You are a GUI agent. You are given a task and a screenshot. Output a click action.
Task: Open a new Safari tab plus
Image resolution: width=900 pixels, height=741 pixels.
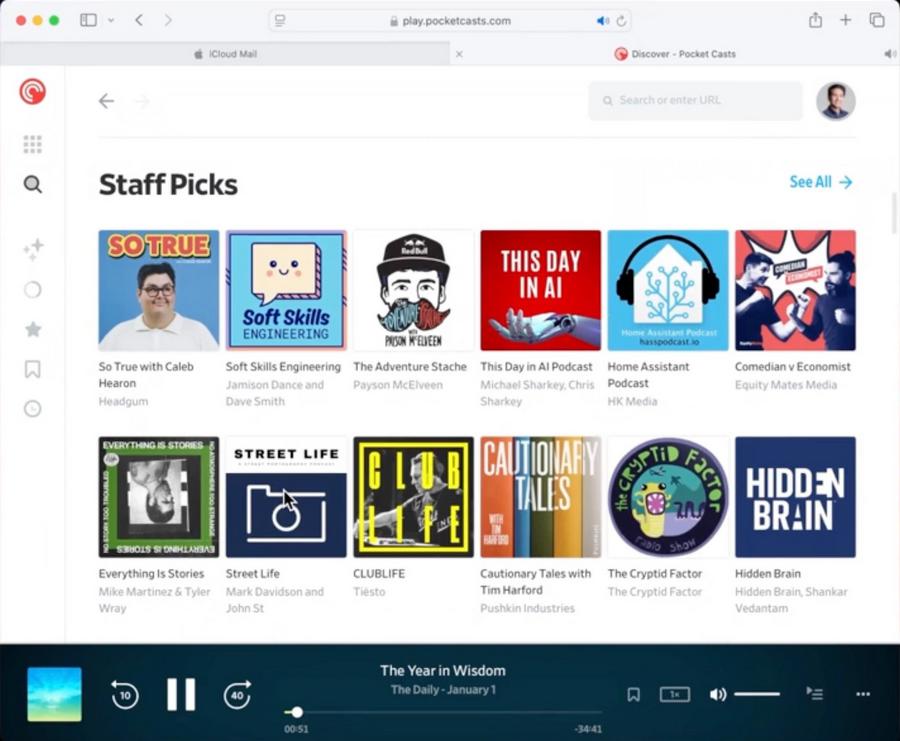tap(845, 20)
